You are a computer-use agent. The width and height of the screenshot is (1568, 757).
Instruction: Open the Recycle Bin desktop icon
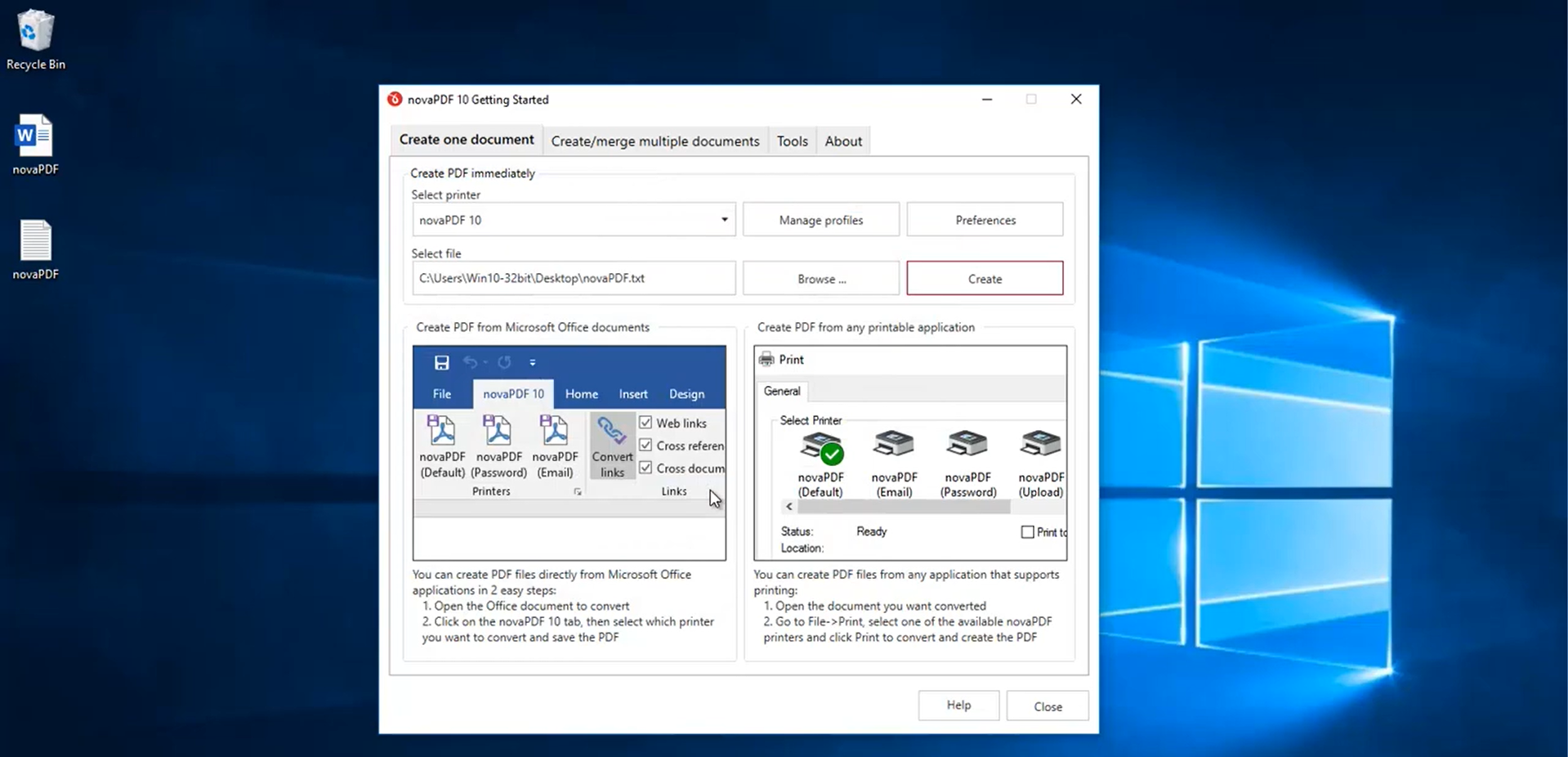coord(35,39)
